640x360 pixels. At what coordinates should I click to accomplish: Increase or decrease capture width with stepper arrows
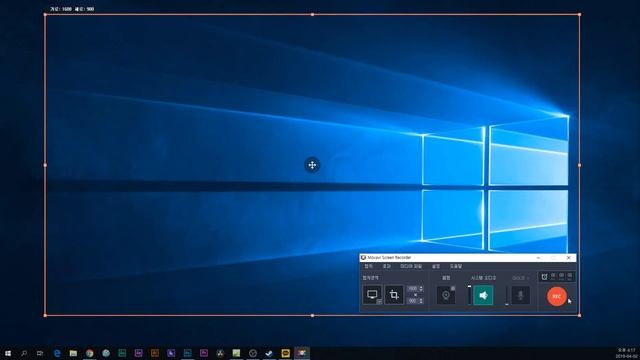point(421,289)
